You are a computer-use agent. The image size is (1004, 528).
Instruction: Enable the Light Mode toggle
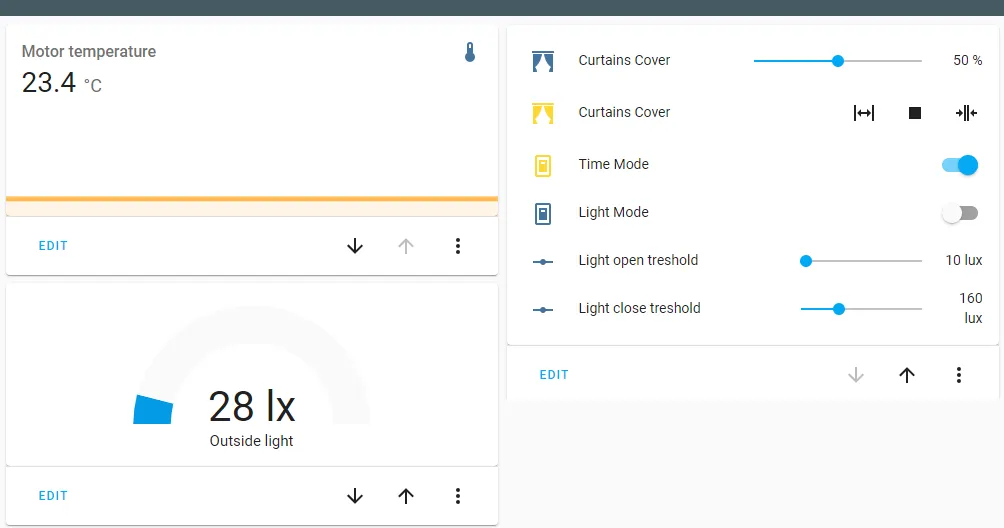(x=960, y=213)
